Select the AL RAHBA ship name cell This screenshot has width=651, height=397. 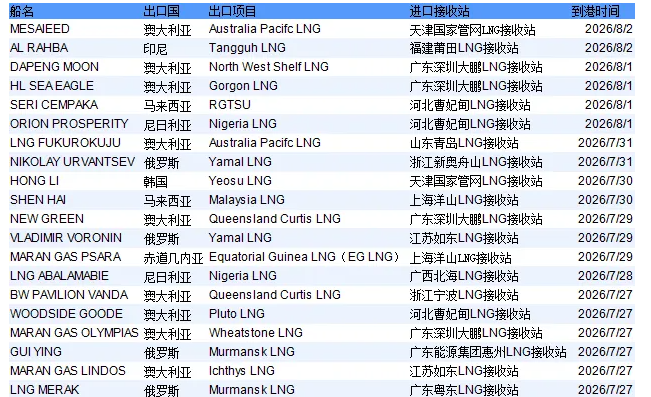click(39, 48)
